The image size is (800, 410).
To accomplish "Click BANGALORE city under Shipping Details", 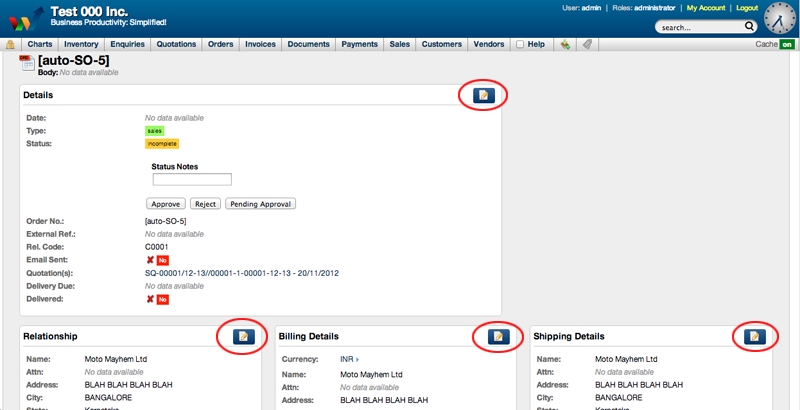I will (x=619, y=397).
